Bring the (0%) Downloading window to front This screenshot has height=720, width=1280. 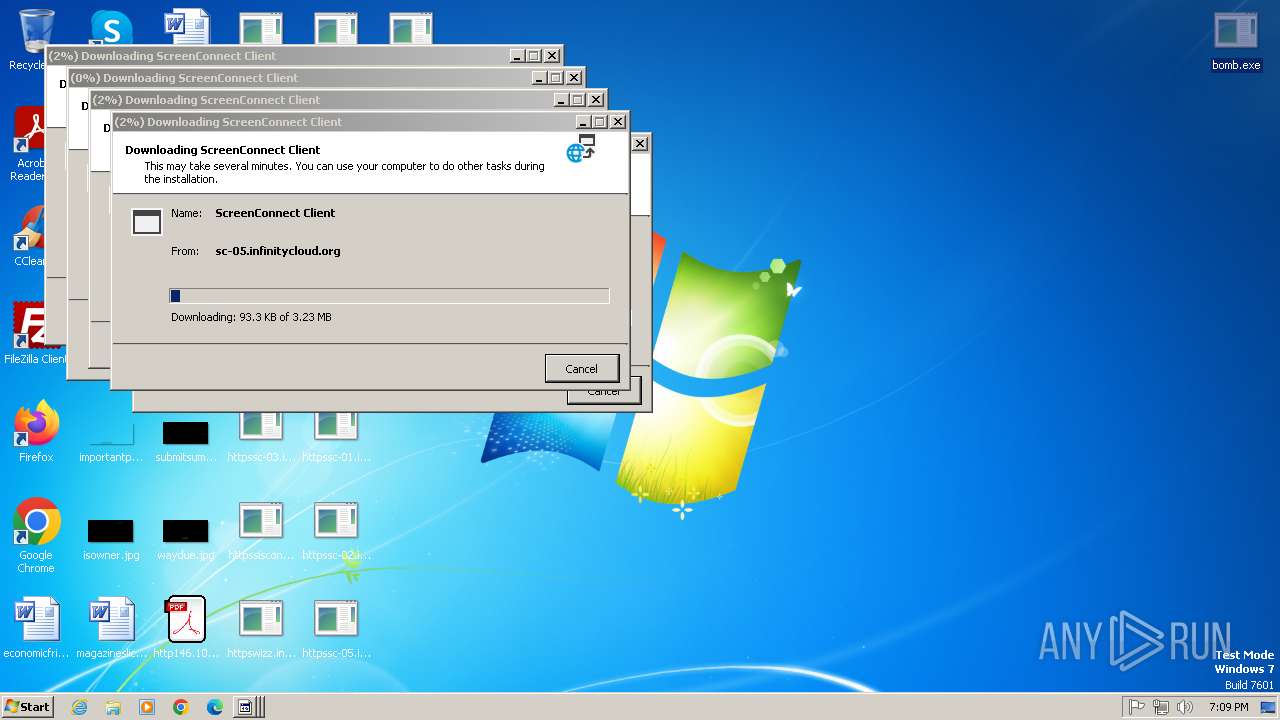300,78
